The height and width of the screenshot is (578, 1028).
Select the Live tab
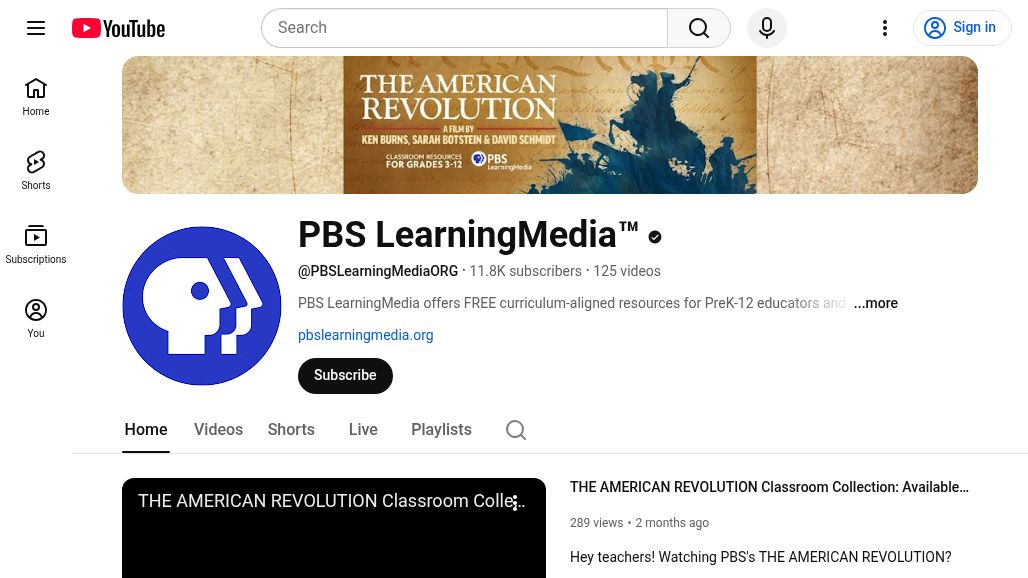coord(363,429)
